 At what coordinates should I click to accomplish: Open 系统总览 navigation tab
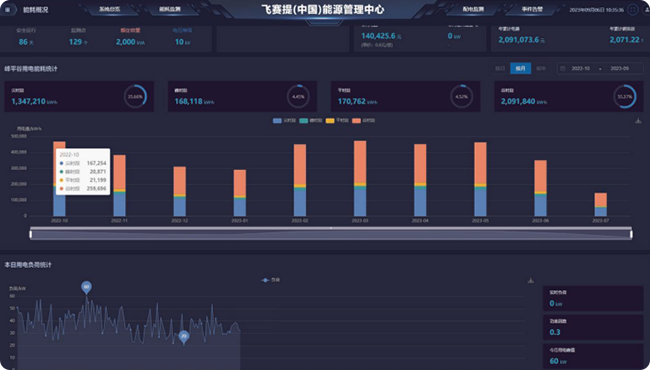[109, 9]
